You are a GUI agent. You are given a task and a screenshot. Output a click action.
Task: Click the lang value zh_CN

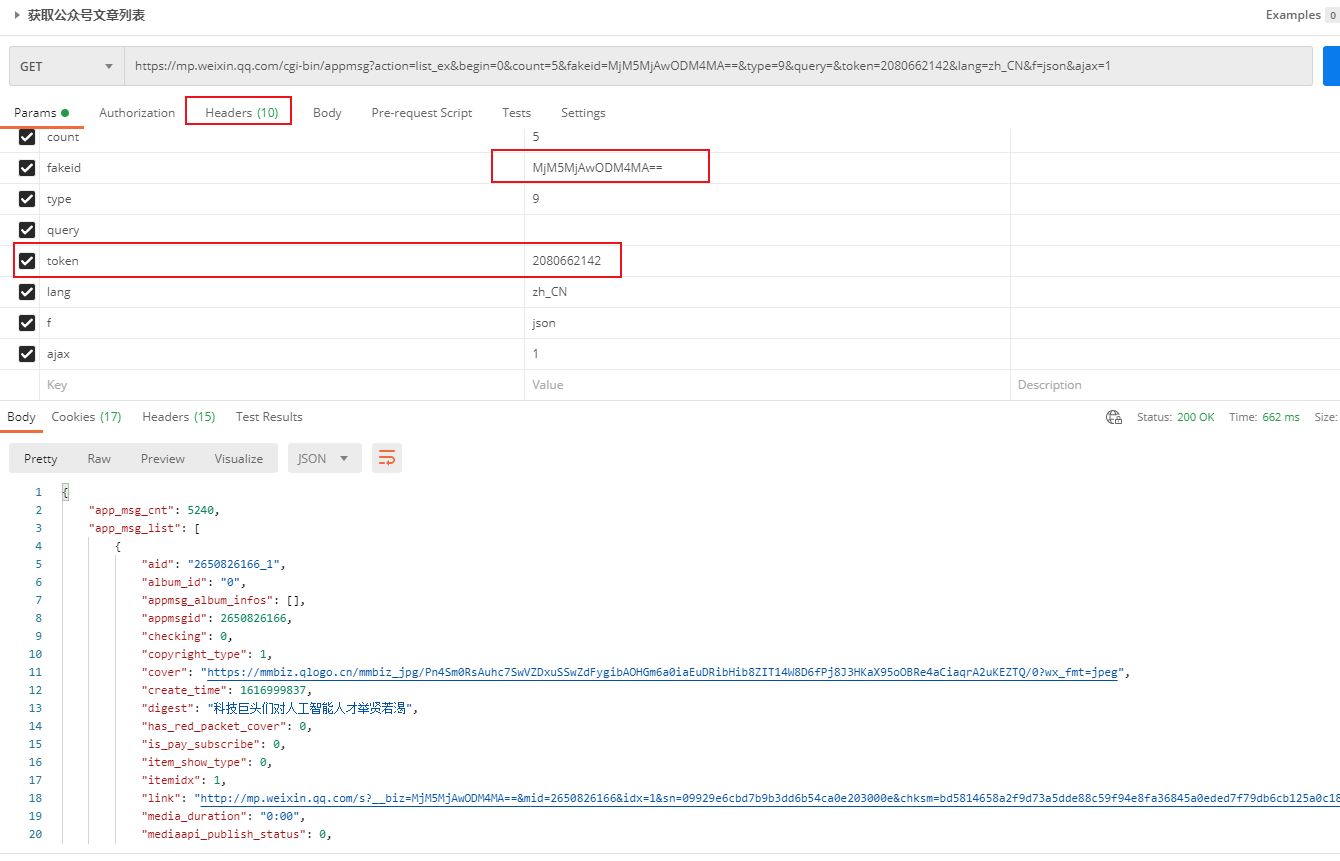click(549, 292)
